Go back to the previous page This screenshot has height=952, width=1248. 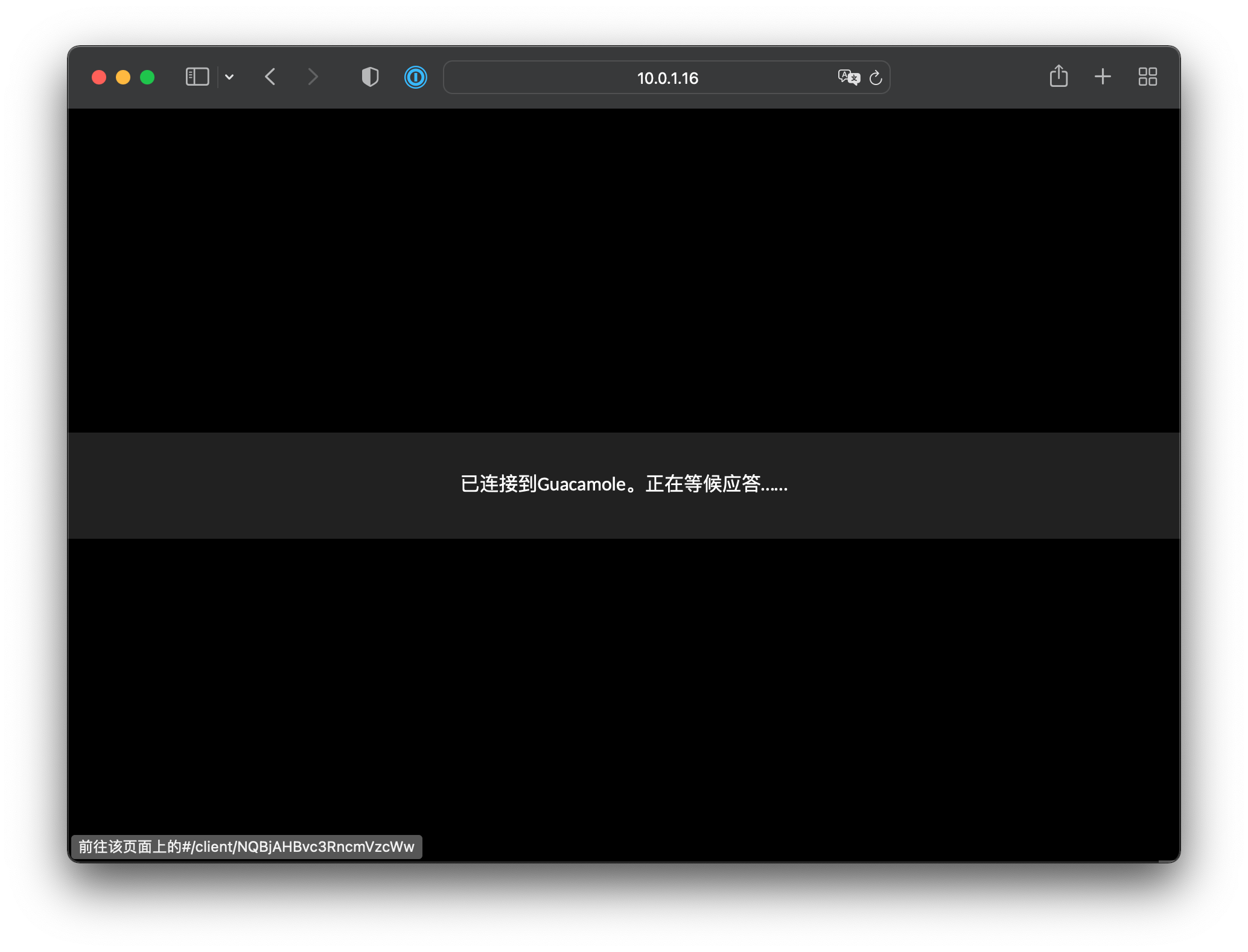pyautogui.click(x=270, y=77)
